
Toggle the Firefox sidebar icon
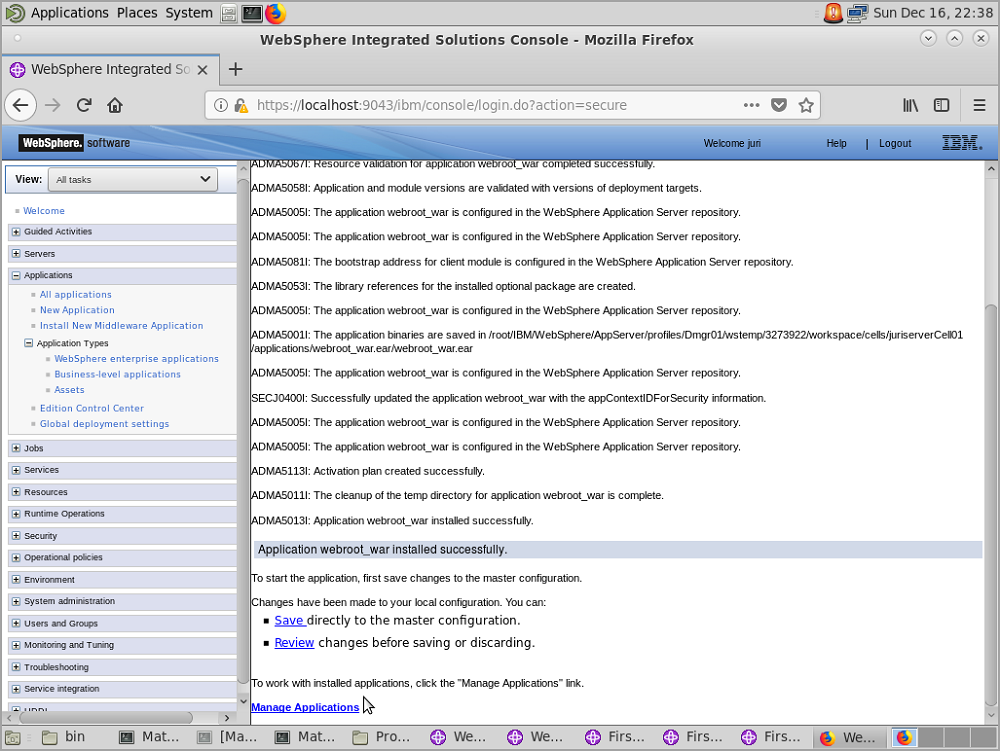941,105
